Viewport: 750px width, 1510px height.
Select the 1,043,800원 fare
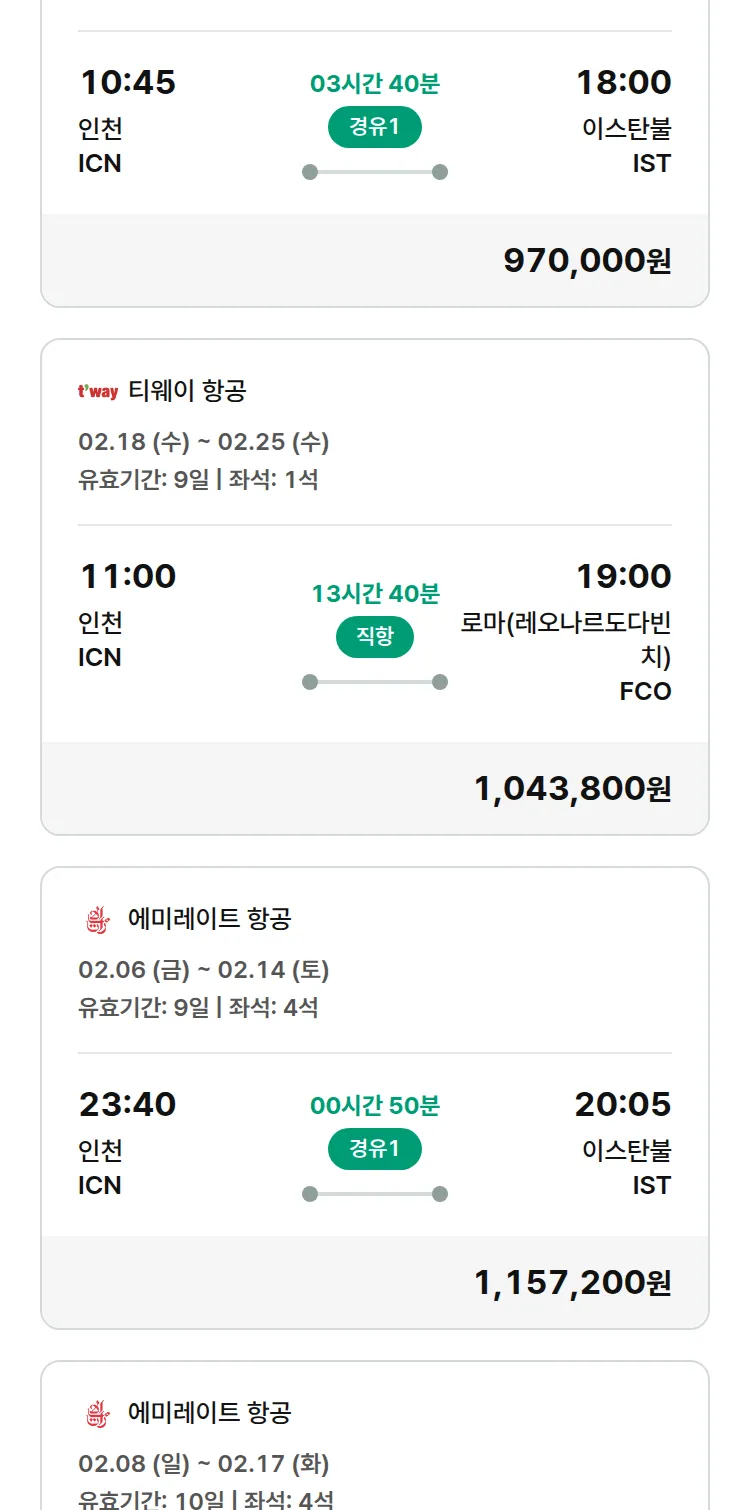(572, 789)
